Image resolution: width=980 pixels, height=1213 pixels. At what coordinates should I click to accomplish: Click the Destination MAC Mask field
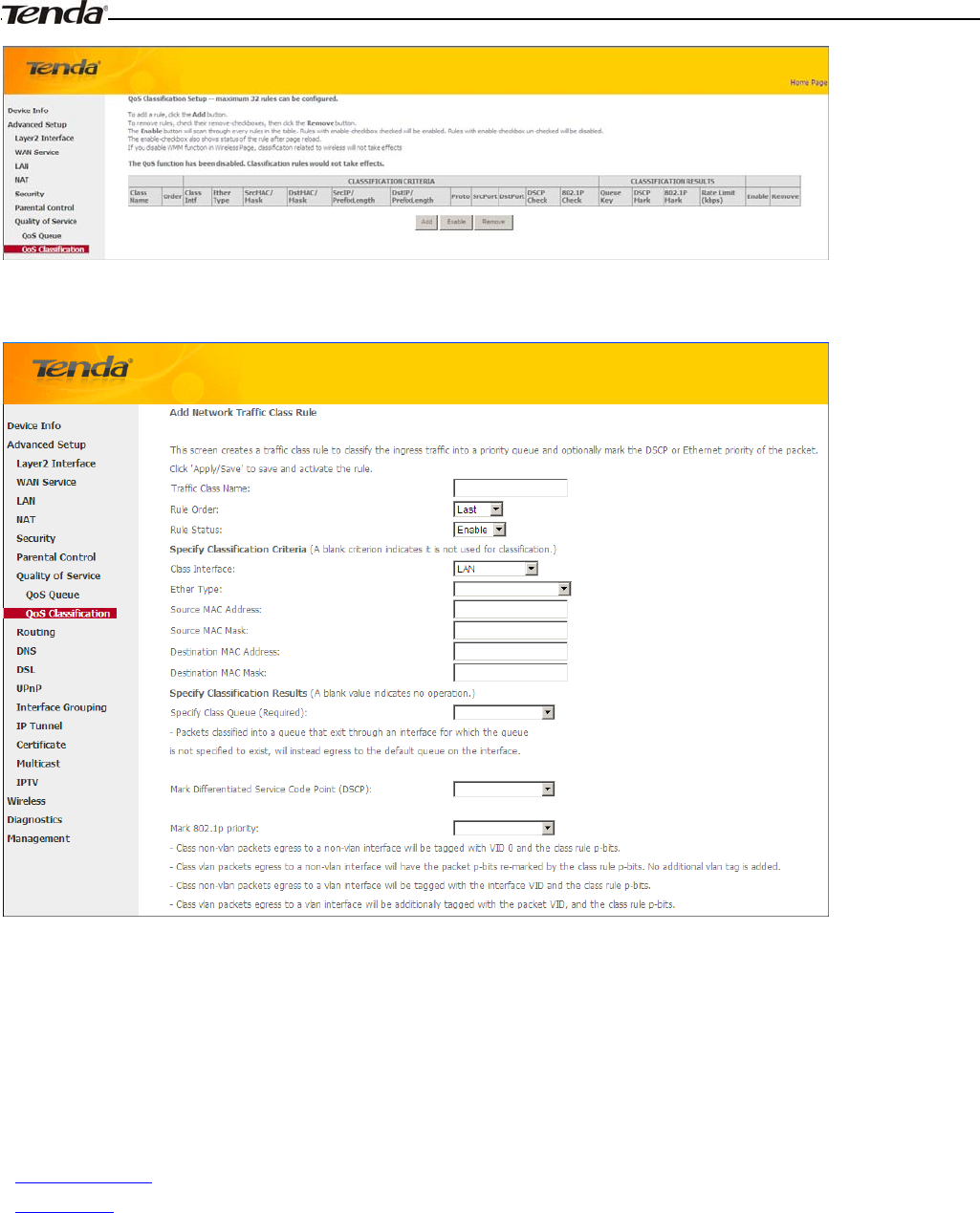(511, 673)
